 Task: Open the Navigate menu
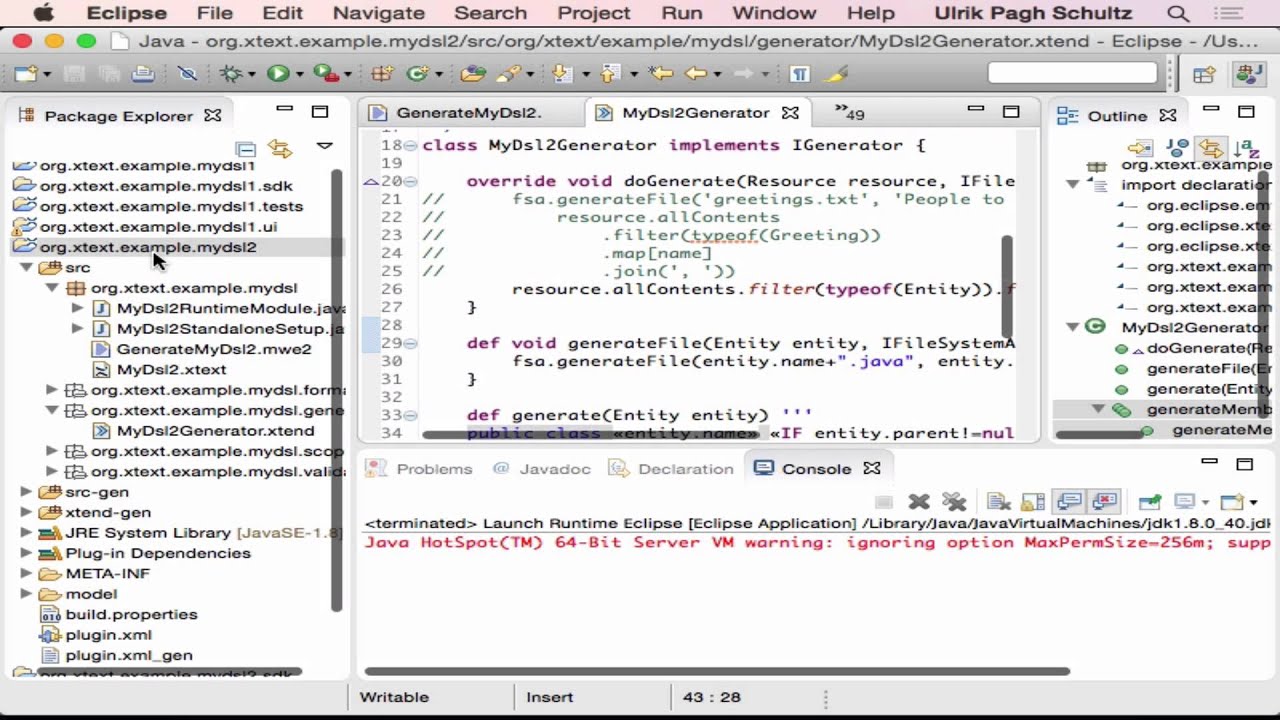pyautogui.click(x=378, y=13)
